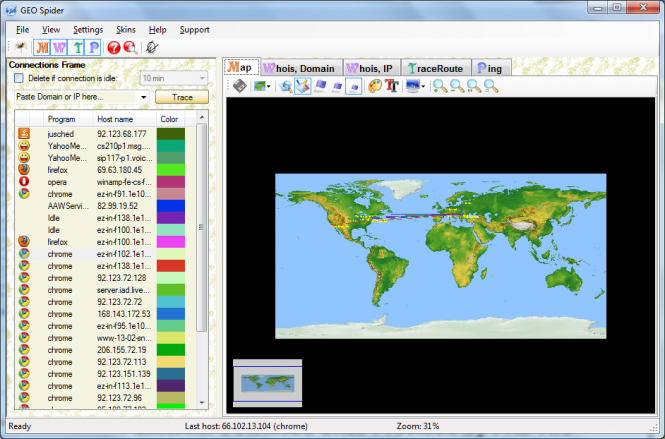Open the Support menu
Screen dimensions: 665x439
(194, 30)
